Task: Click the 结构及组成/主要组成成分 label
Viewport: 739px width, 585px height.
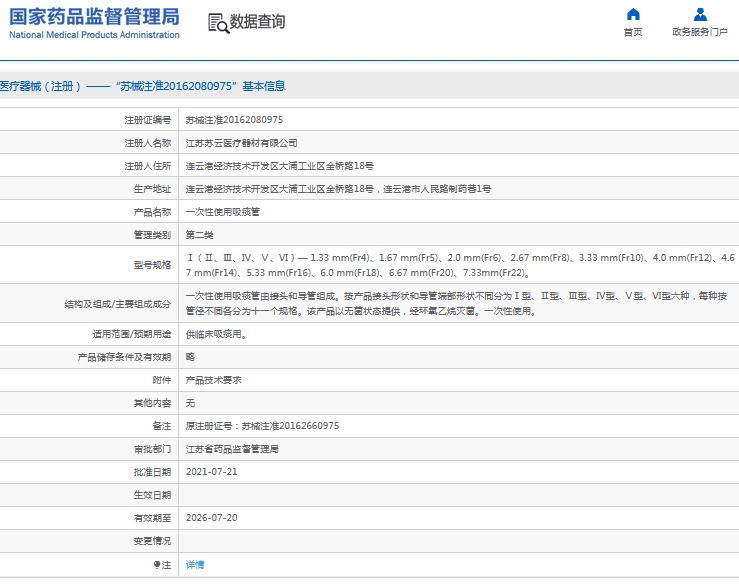Action: [118, 304]
